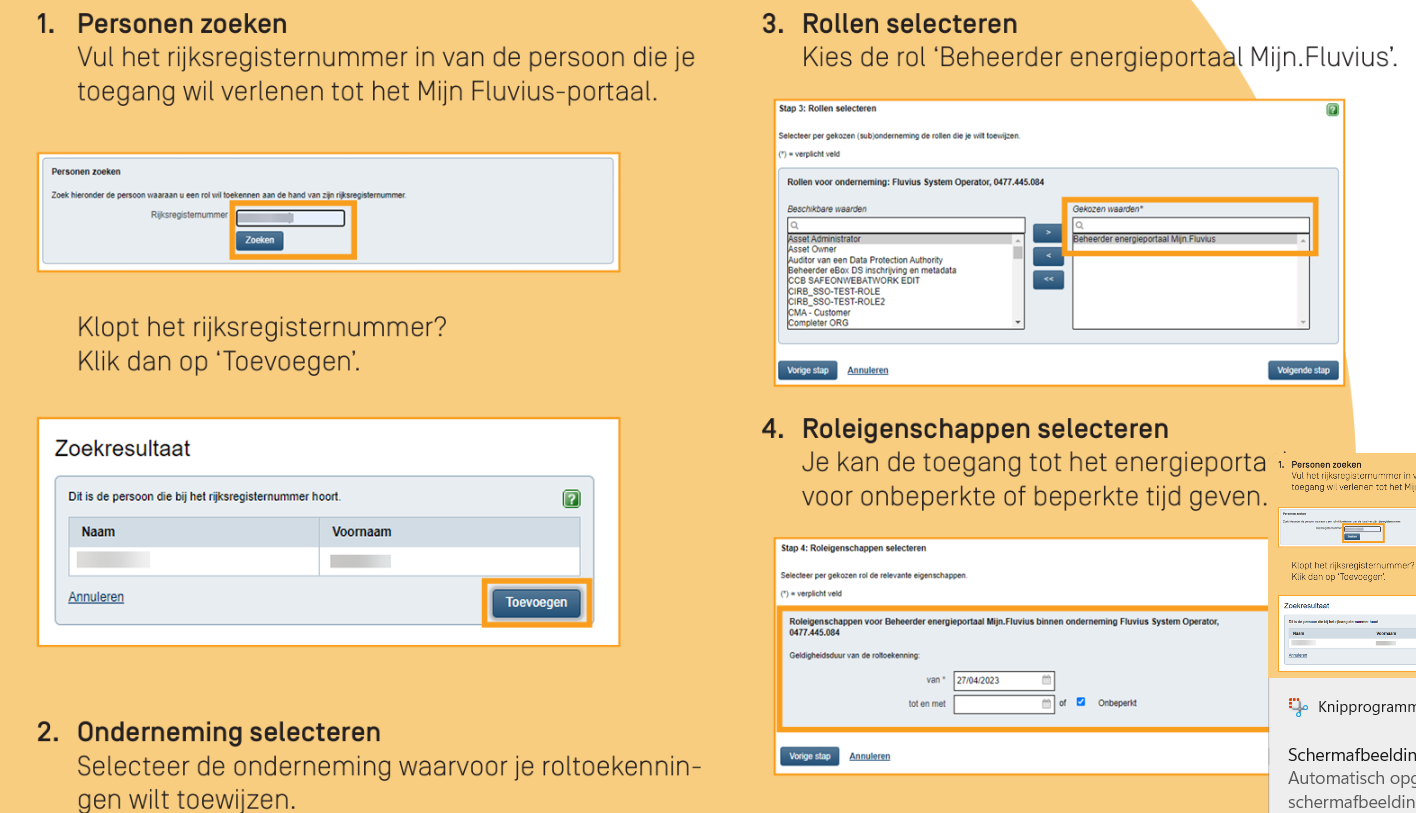
Task: Click into the Rijksregisternummer input field
Action: [x=290, y=218]
